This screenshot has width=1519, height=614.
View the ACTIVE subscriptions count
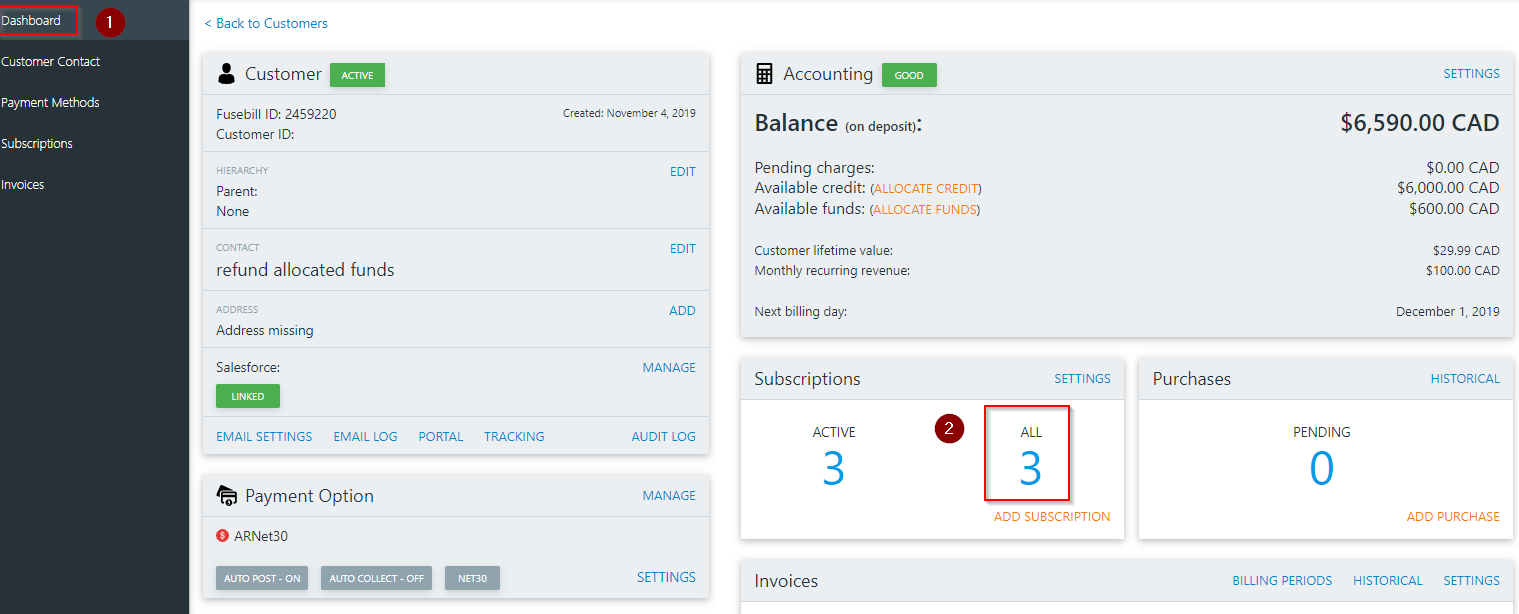(833, 468)
